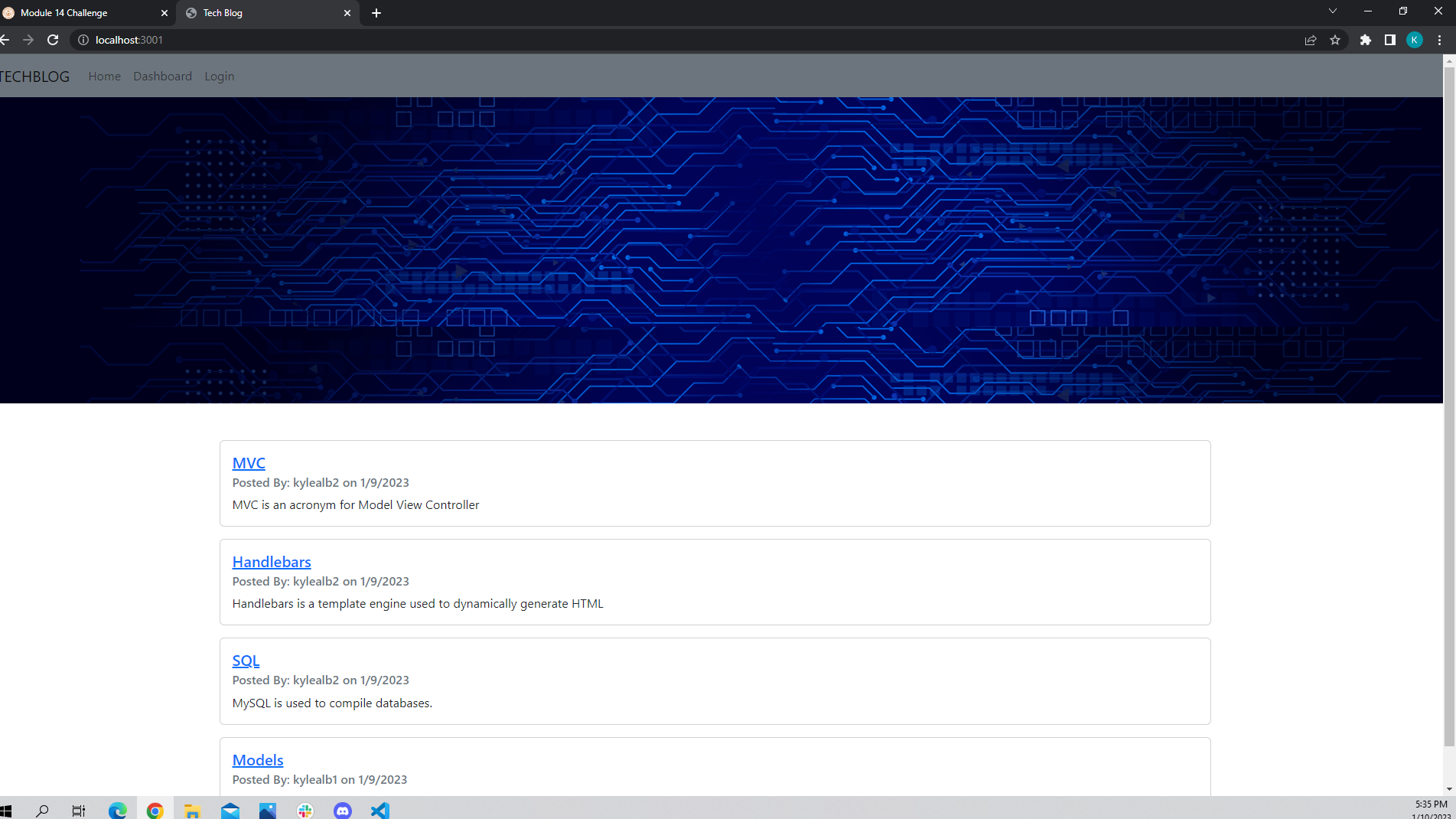Click the page's vertical scrollbar
This screenshot has height=819, width=1456.
point(1449,406)
